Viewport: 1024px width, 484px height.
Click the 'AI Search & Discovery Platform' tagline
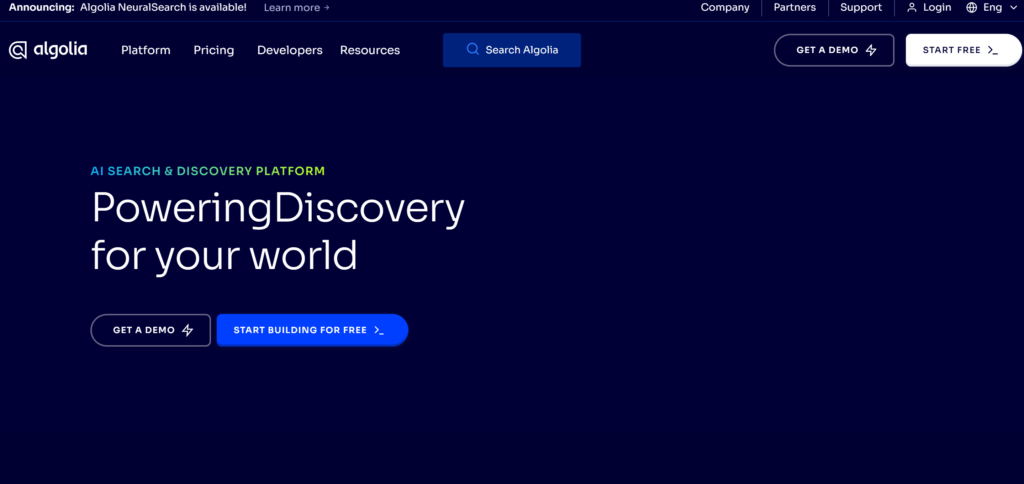click(x=208, y=171)
